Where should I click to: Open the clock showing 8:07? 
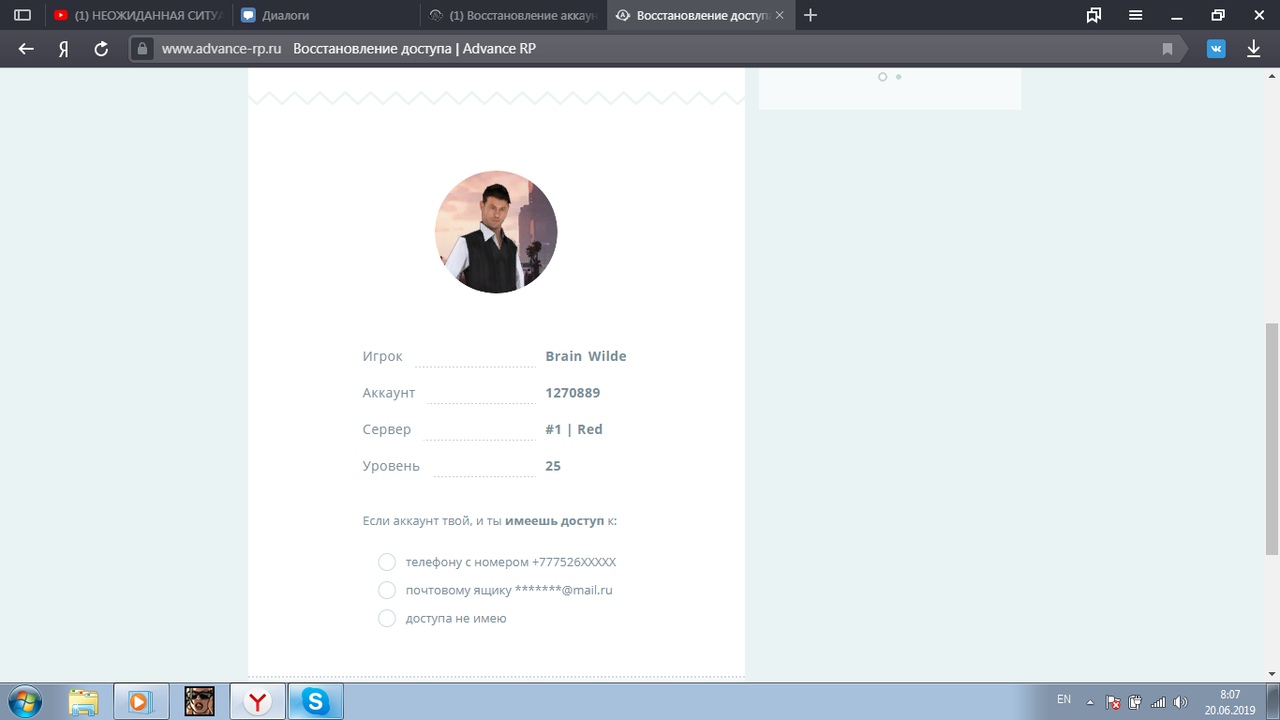[1230, 702]
